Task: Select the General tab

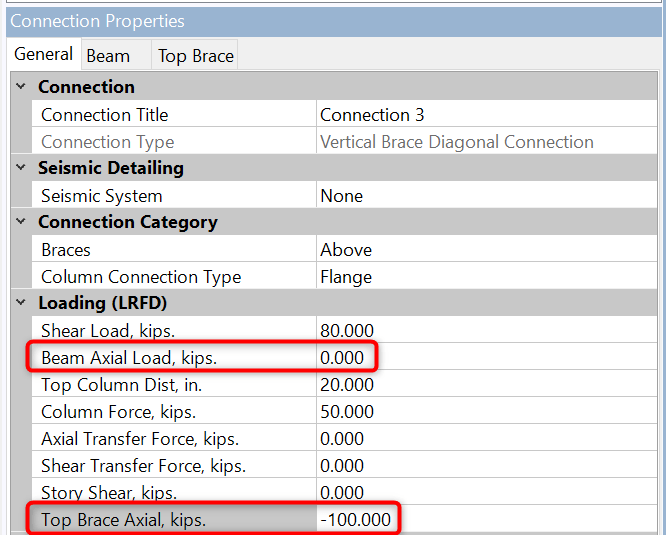Action: (x=43, y=55)
